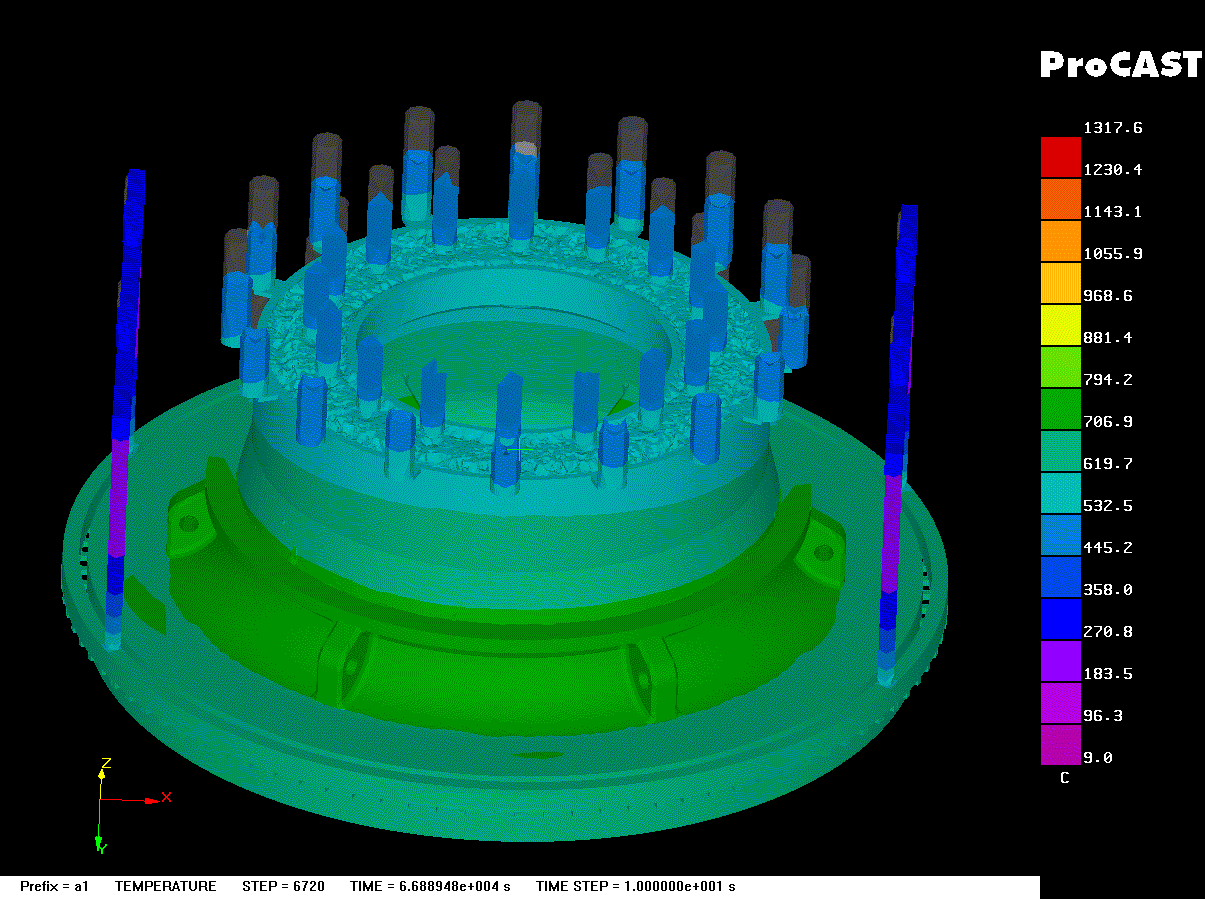
Task: Click the purple 183.5 legend color band
Action: point(1060,703)
